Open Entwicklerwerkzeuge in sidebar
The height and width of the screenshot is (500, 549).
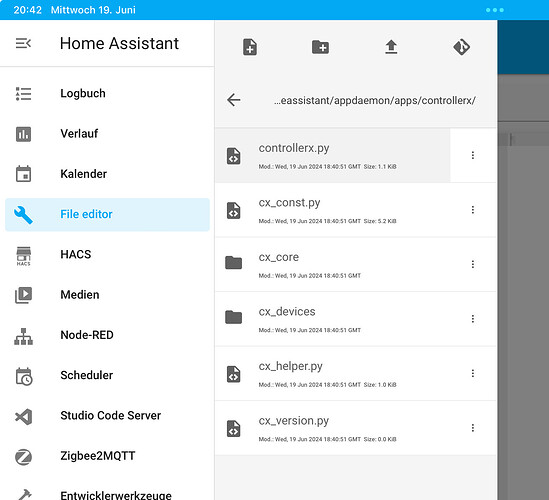tap(107, 494)
